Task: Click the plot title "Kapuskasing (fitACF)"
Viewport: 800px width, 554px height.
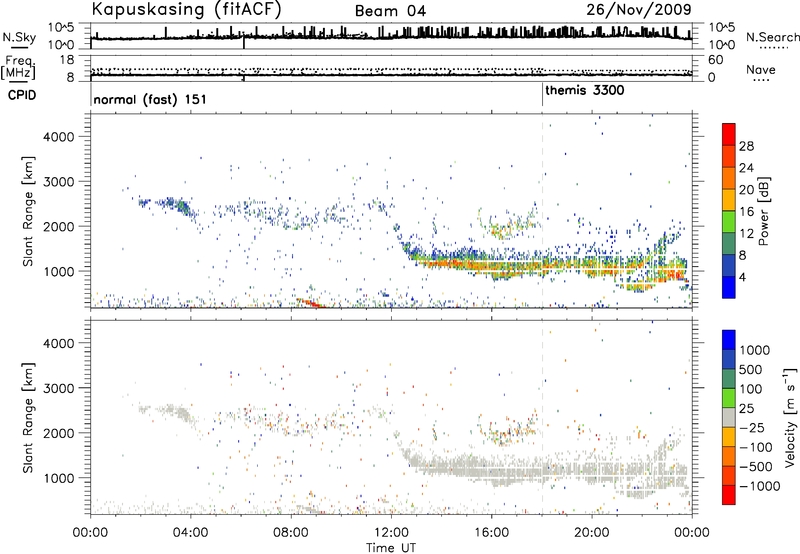Action: [187, 9]
